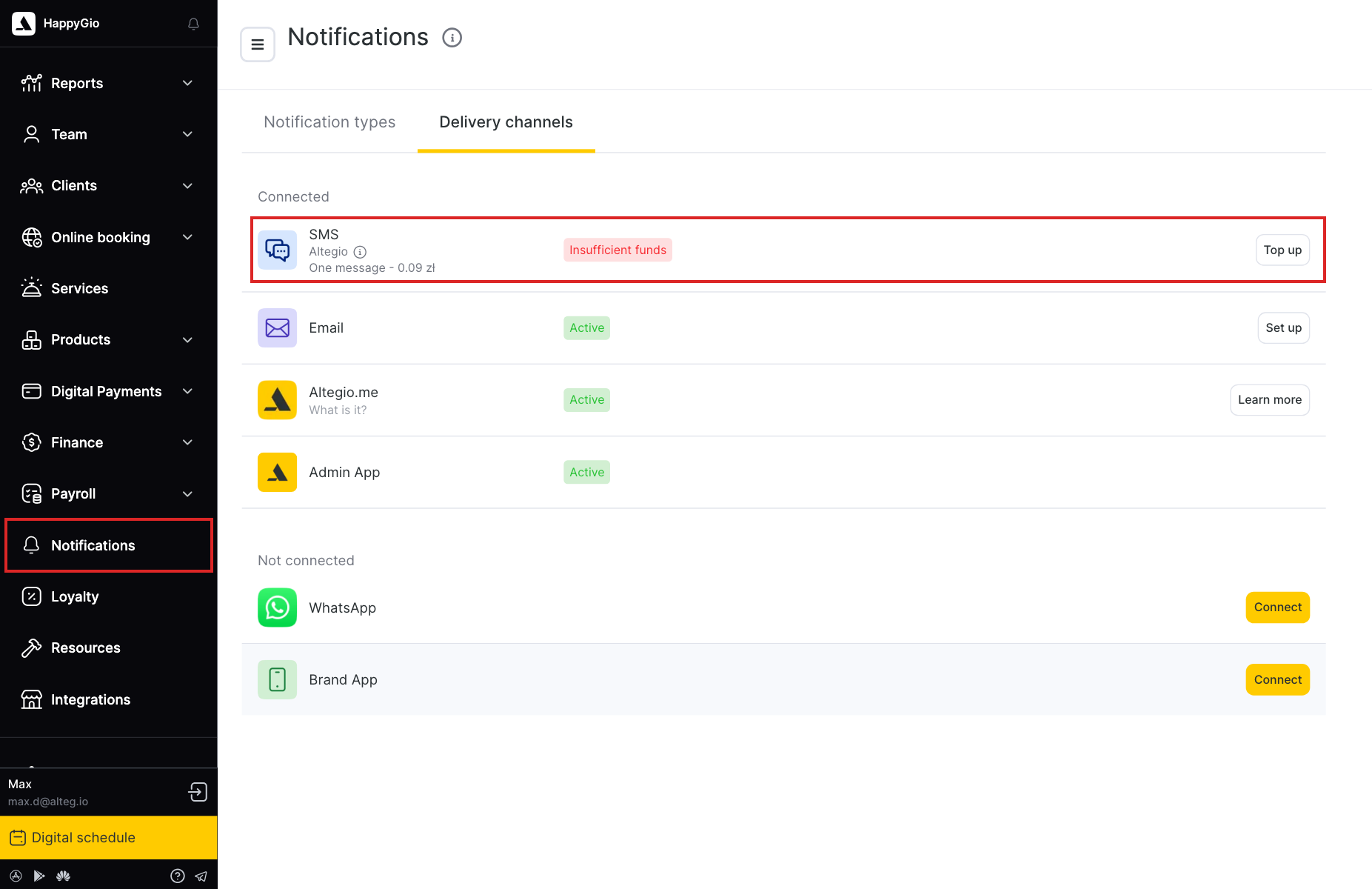Expand the Reports menu chevron
This screenshot has width=1372, height=889.
(187, 83)
